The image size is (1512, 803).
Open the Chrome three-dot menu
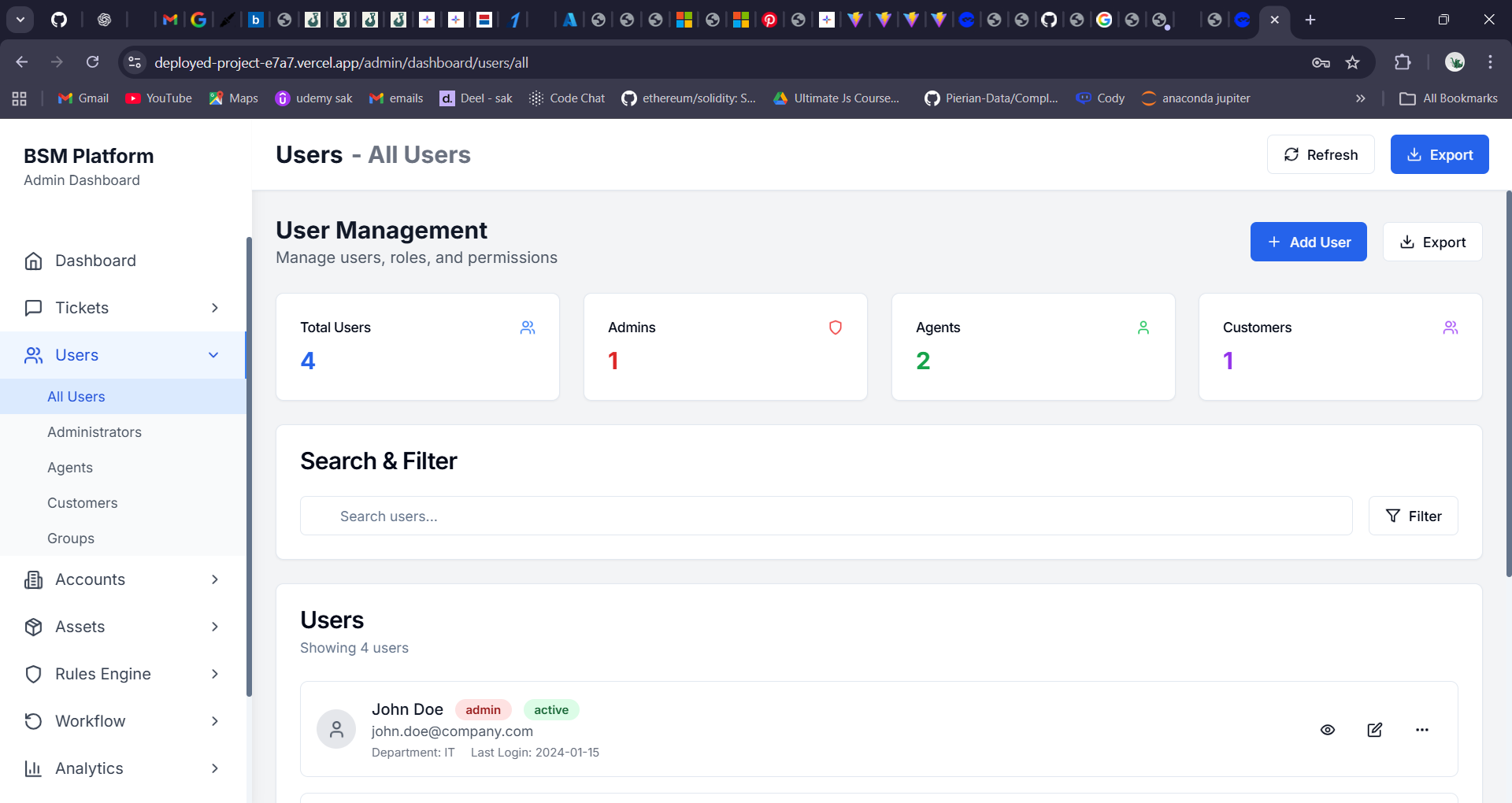click(x=1490, y=62)
